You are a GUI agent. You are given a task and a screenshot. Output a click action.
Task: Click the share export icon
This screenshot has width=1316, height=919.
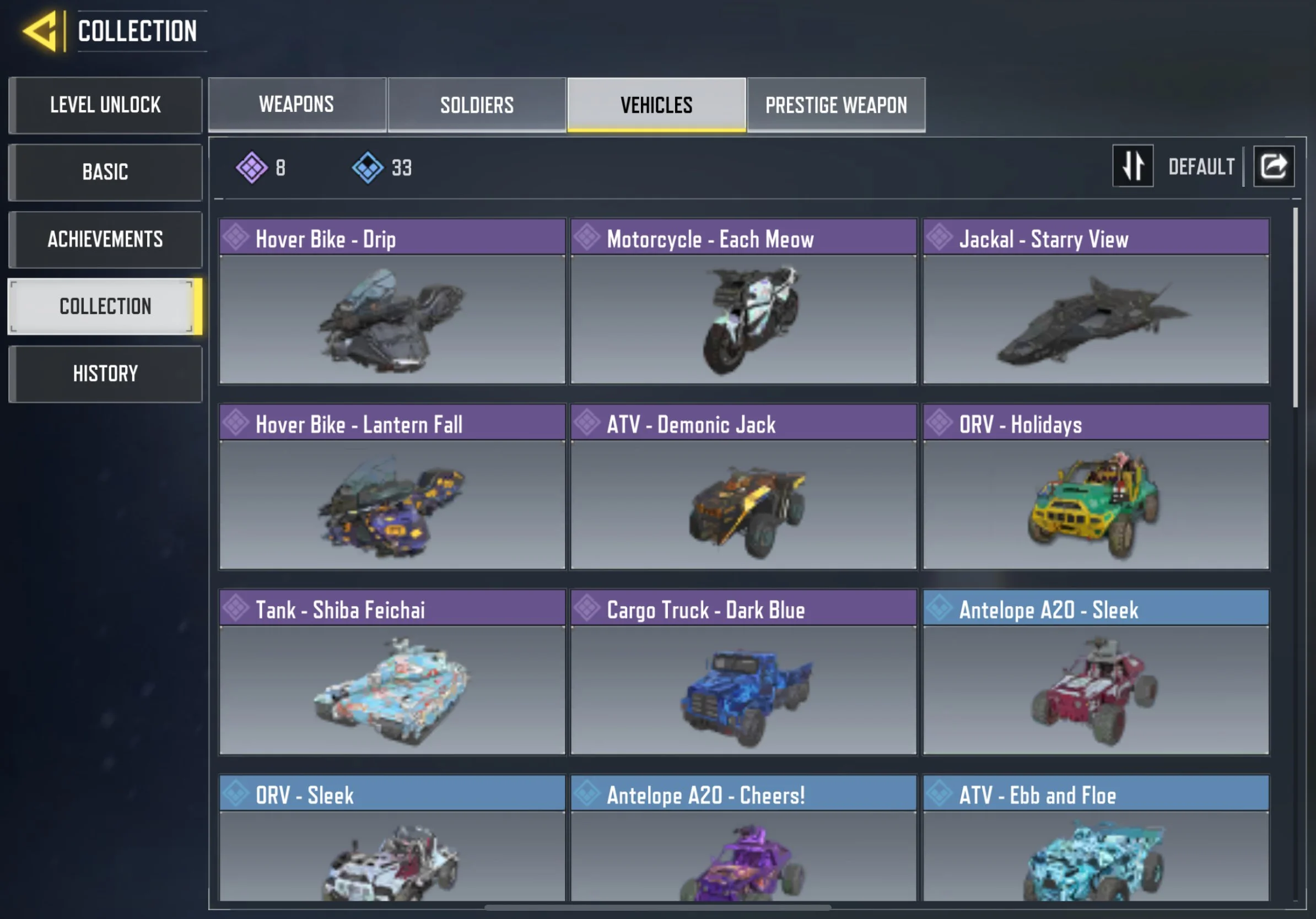point(1274,166)
